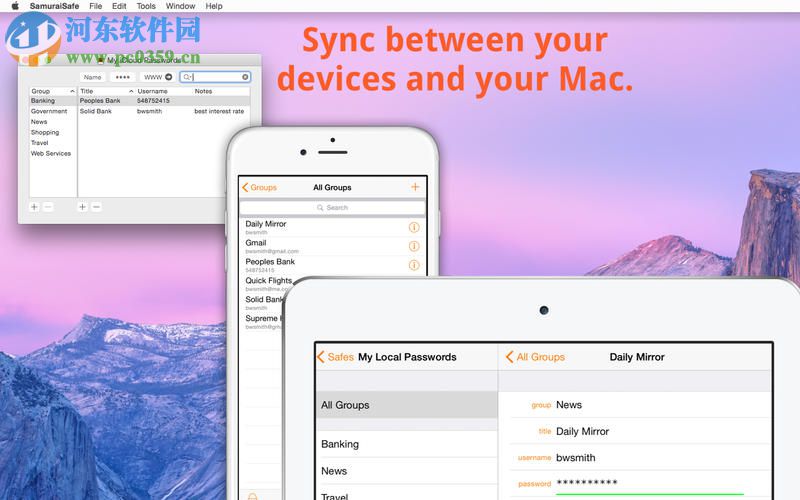Clear the Mac window search field

click(245, 77)
